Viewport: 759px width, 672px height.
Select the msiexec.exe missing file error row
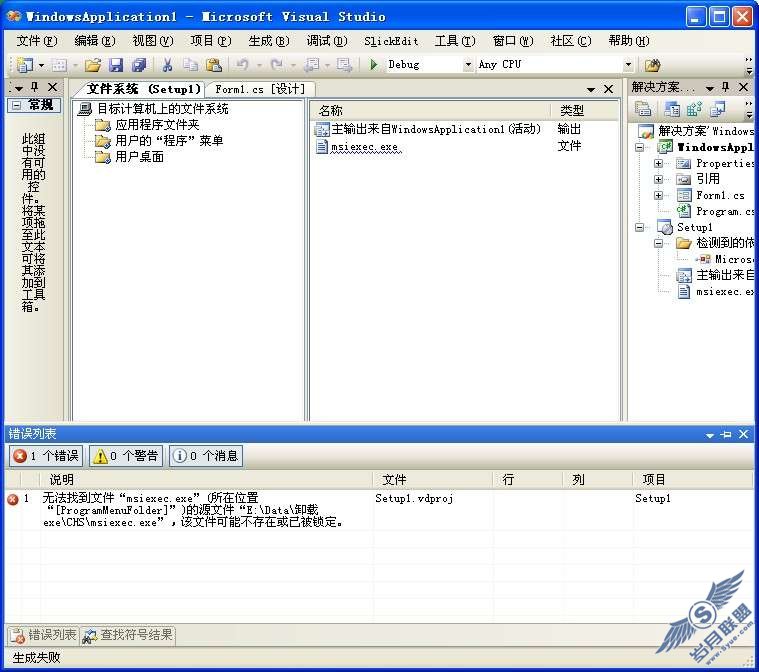(x=379, y=510)
